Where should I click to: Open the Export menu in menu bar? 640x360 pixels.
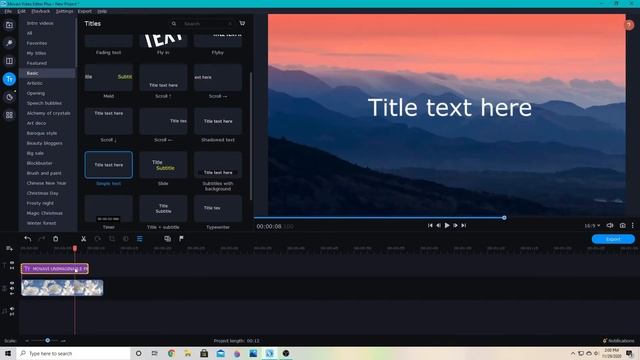coord(84,11)
